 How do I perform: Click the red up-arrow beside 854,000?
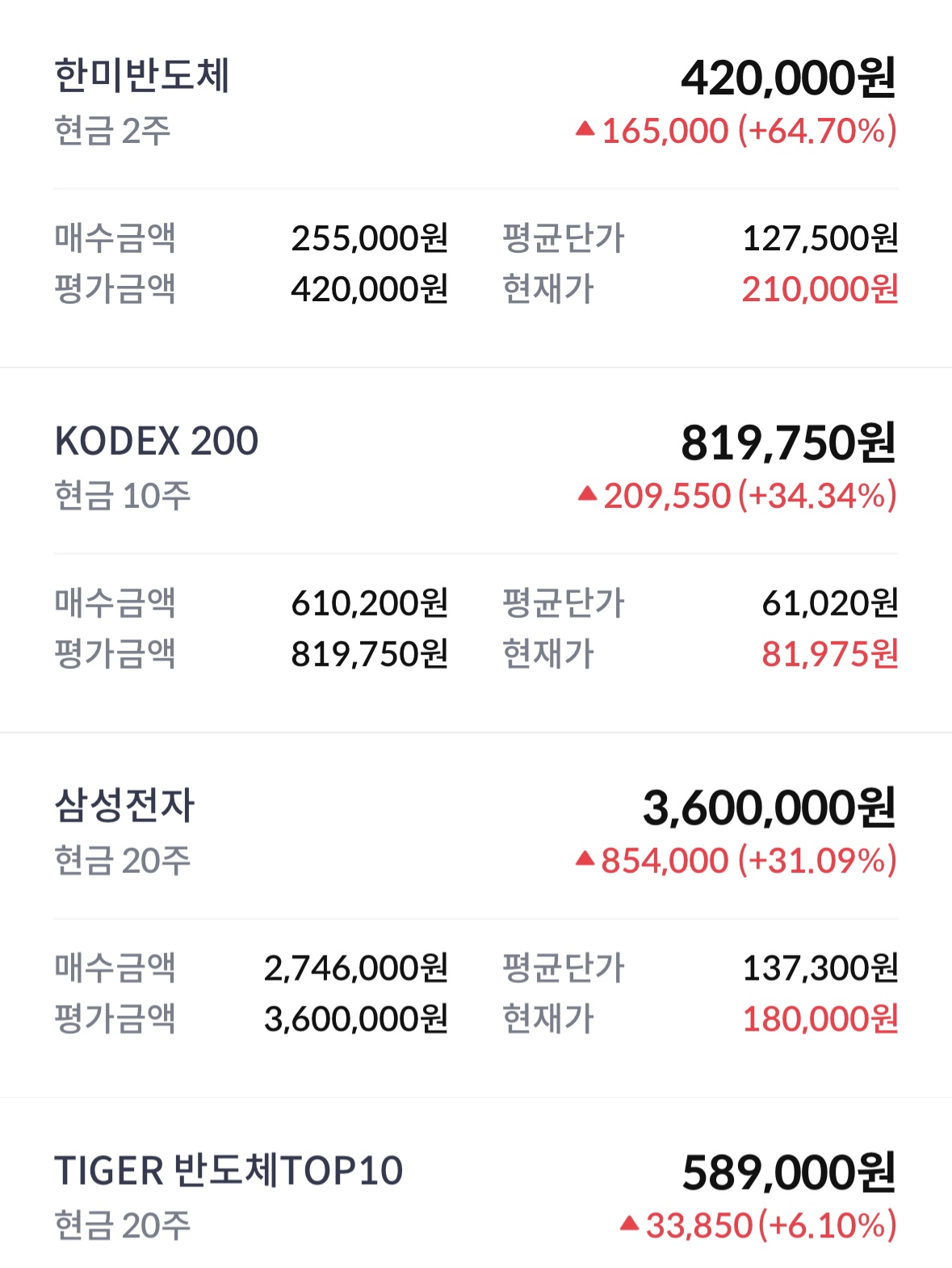(585, 859)
